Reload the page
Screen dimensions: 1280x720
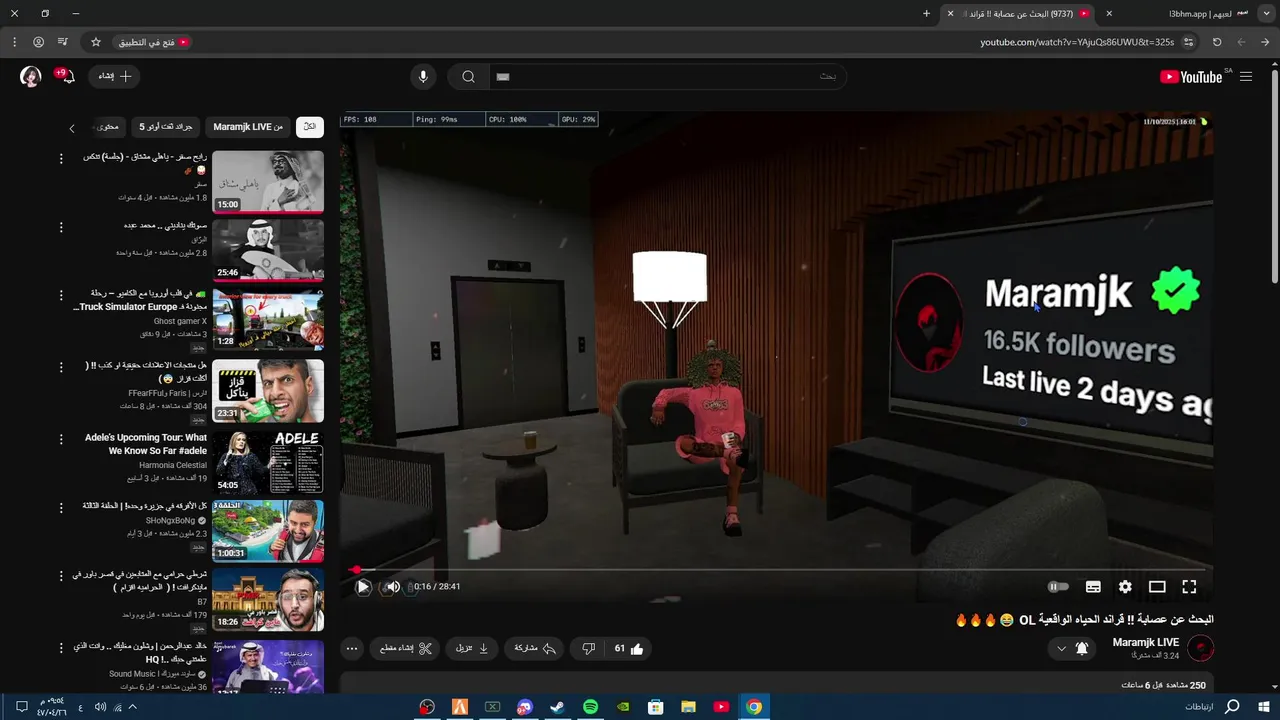[1217, 42]
